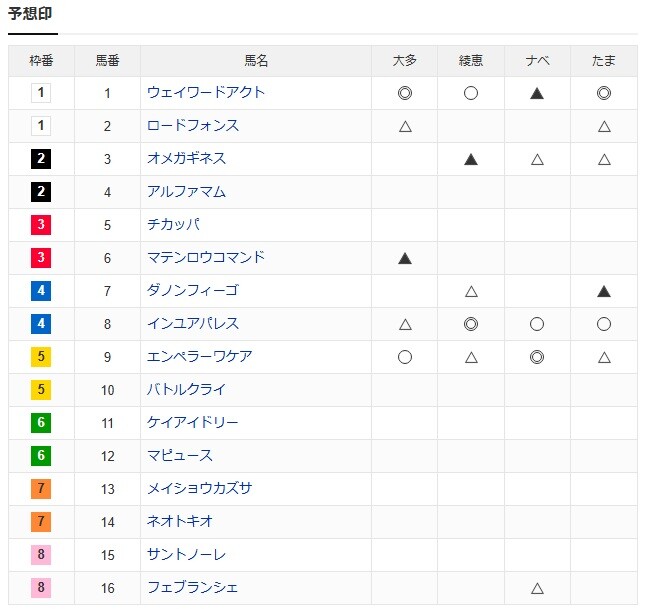Open horse link フェブランシェ

tap(192, 587)
